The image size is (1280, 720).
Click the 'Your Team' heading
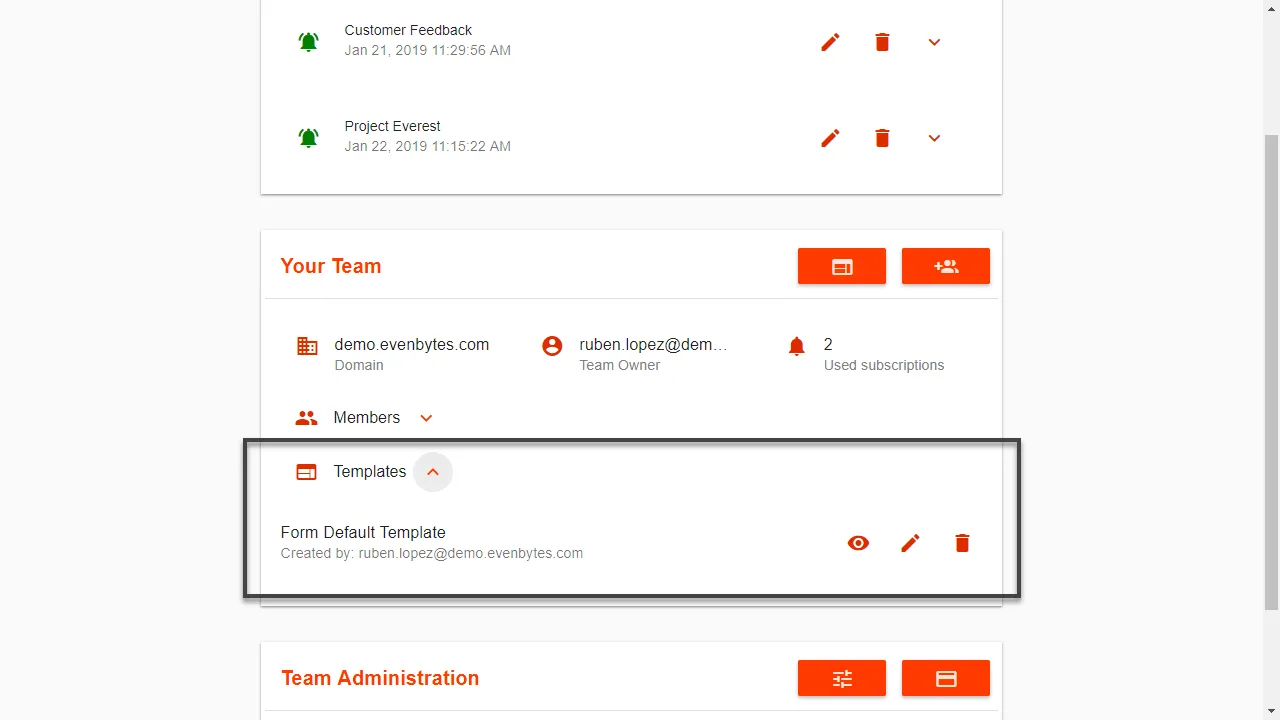[331, 266]
